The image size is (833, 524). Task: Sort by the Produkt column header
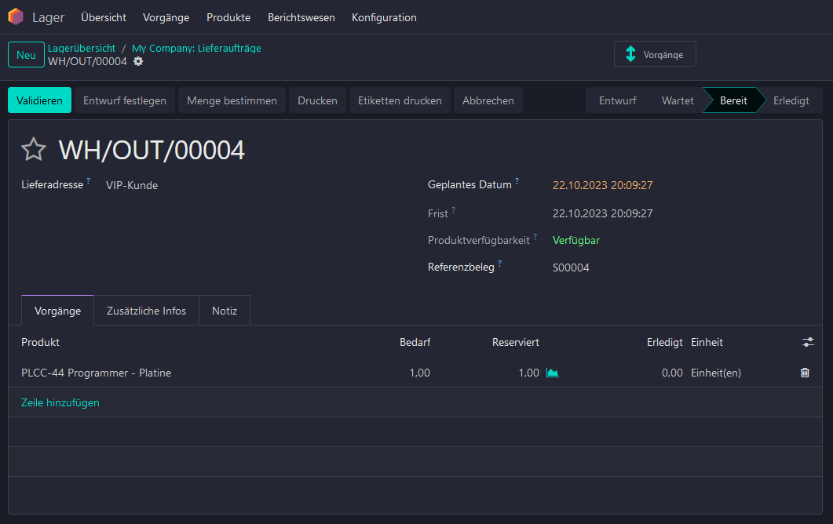[x=40, y=342]
